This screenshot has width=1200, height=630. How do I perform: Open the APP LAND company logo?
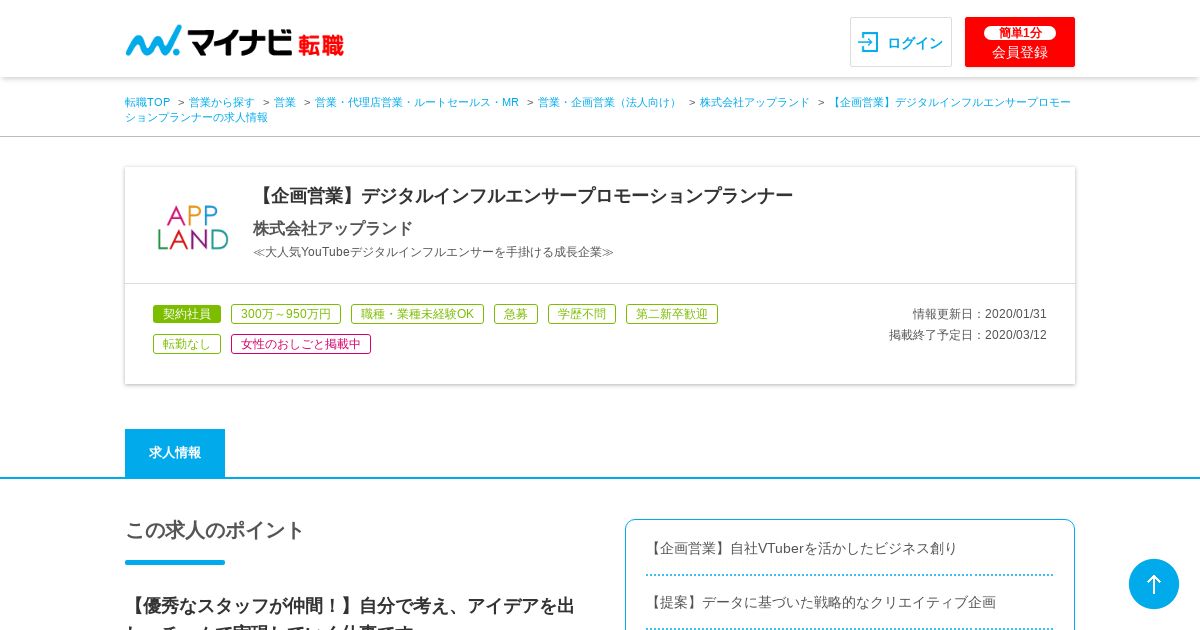[193, 227]
